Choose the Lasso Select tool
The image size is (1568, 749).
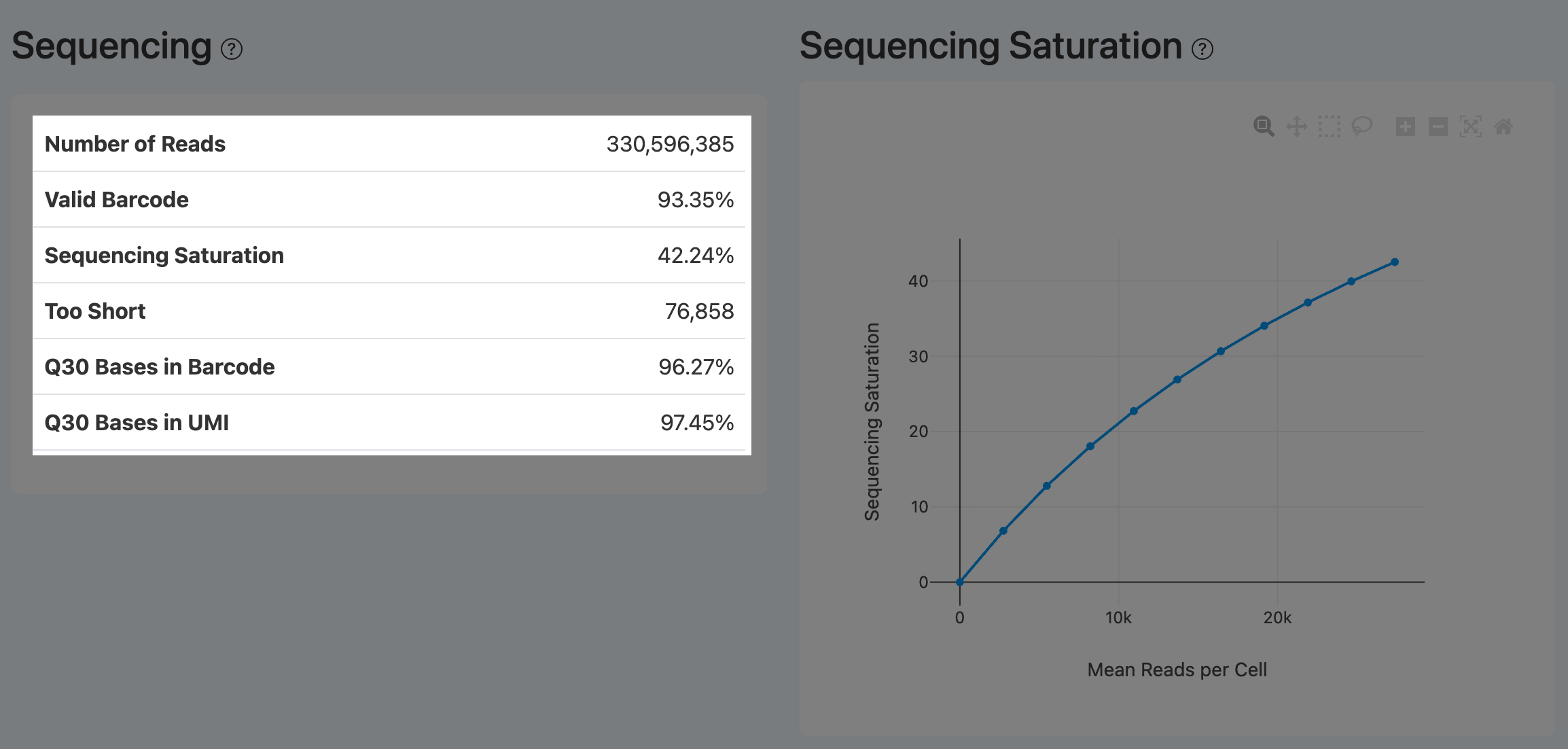coord(1361,126)
